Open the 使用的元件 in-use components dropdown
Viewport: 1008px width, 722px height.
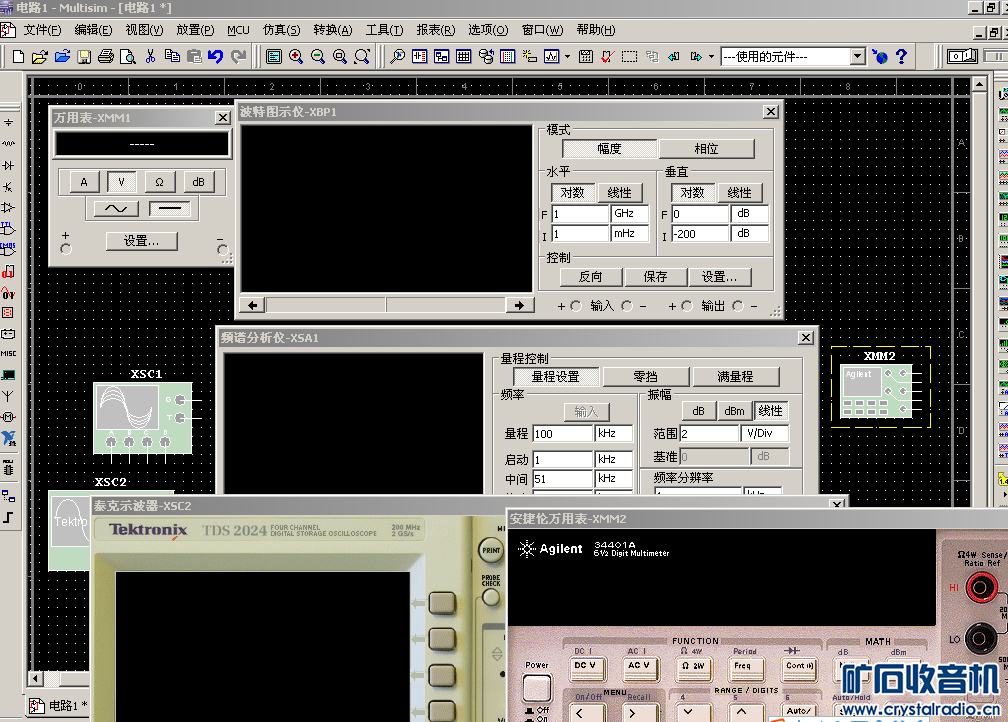click(857, 57)
